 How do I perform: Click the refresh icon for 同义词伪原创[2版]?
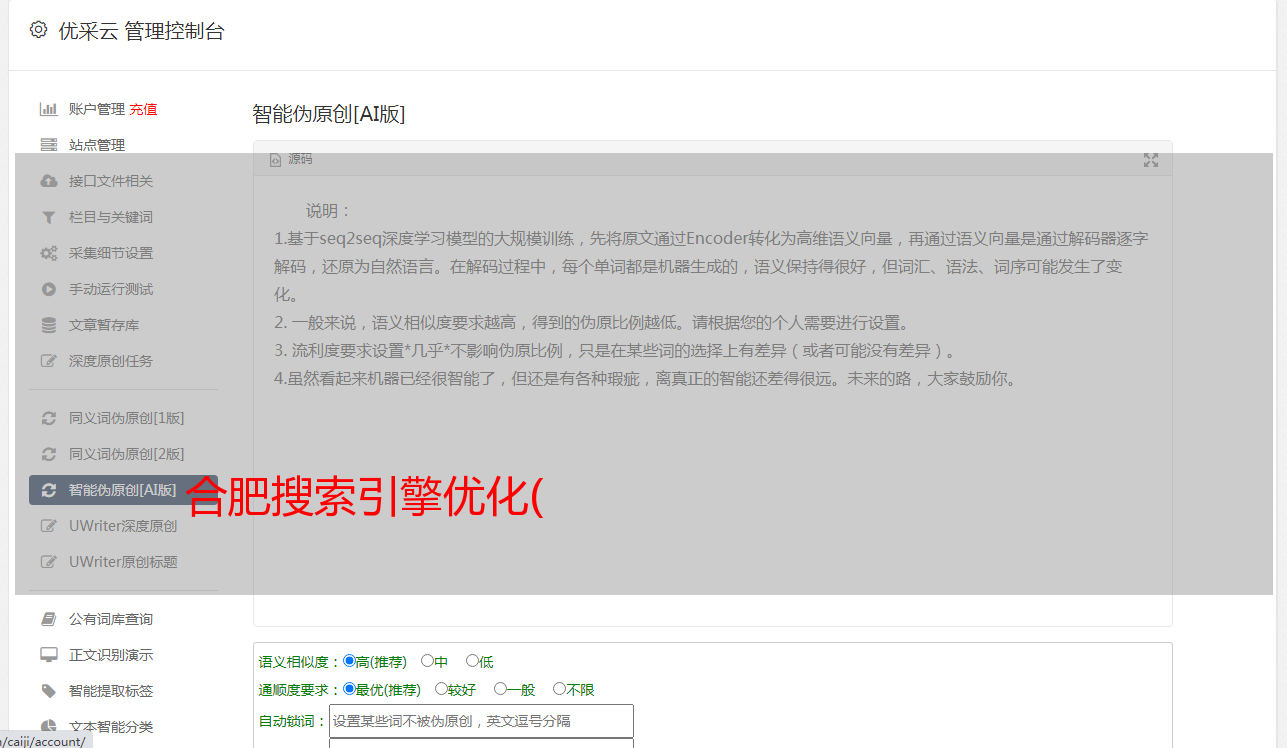tap(48, 454)
